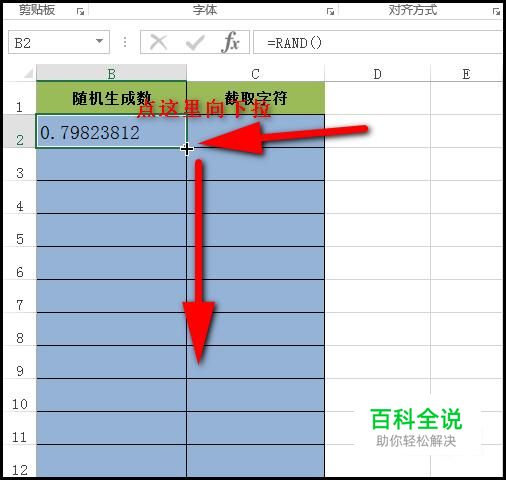Click the formula bar options dots handle

coord(125,42)
